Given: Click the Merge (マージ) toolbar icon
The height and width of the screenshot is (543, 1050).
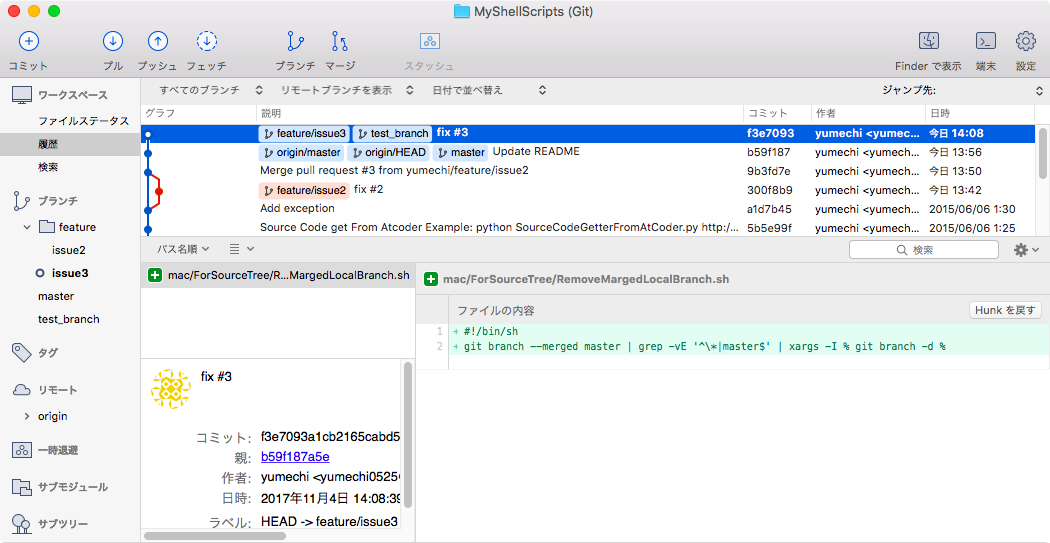Looking at the screenshot, I should click(340, 42).
